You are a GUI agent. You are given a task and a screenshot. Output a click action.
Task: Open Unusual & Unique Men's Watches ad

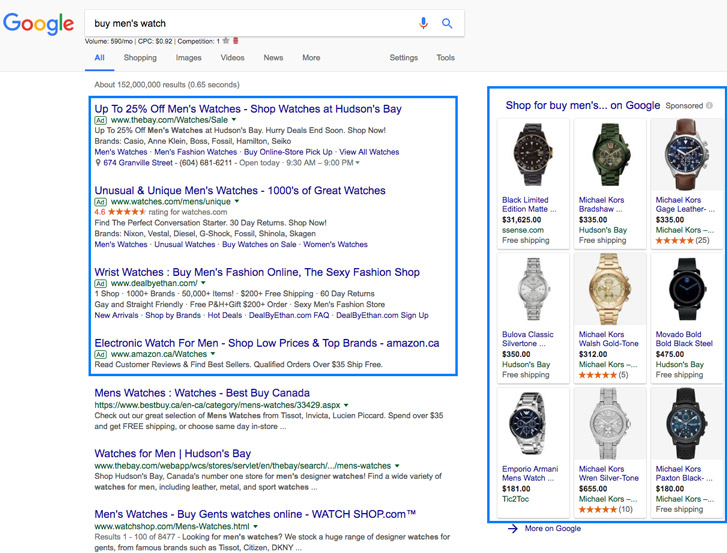[x=240, y=191]
